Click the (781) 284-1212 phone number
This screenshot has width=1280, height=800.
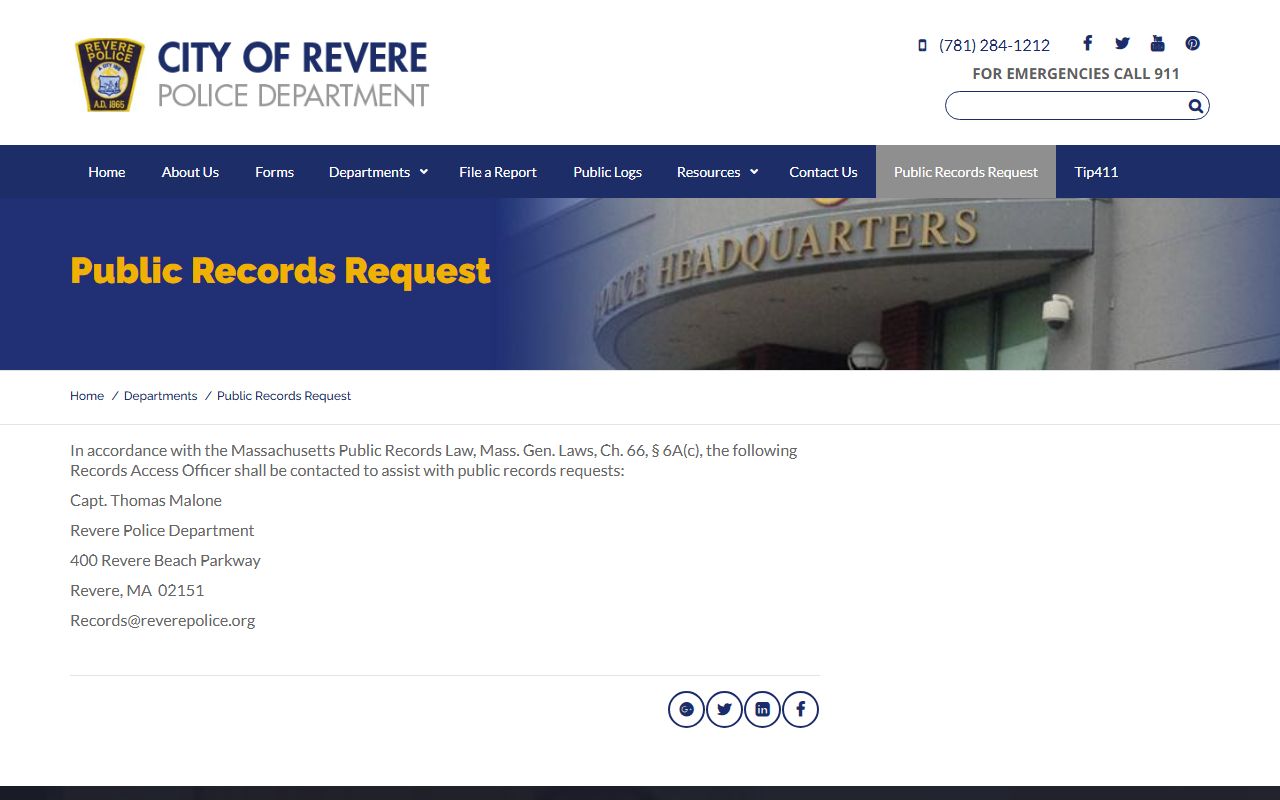(x=994, y=45)
